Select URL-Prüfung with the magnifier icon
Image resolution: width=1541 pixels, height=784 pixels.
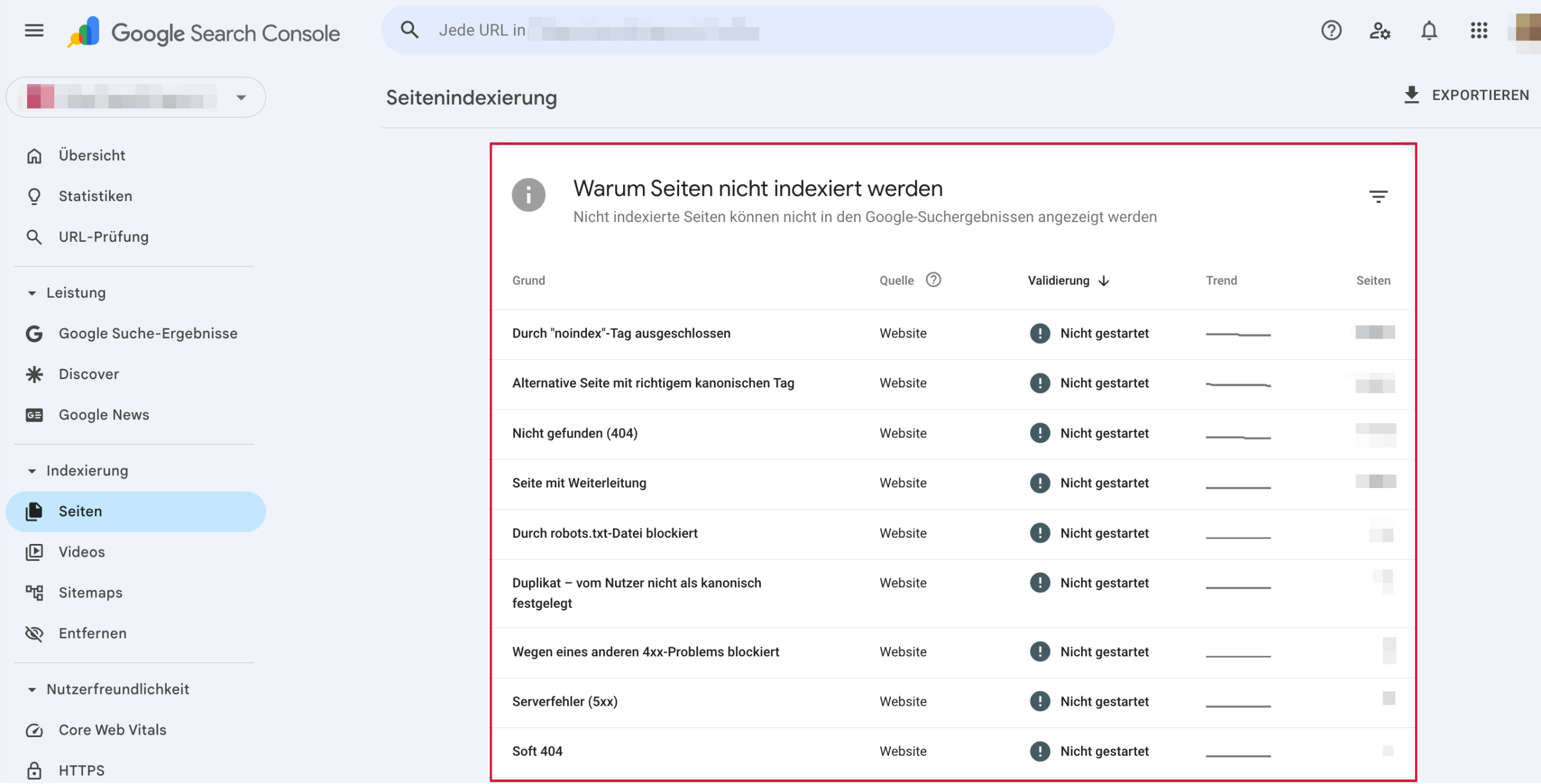point(103,236)
